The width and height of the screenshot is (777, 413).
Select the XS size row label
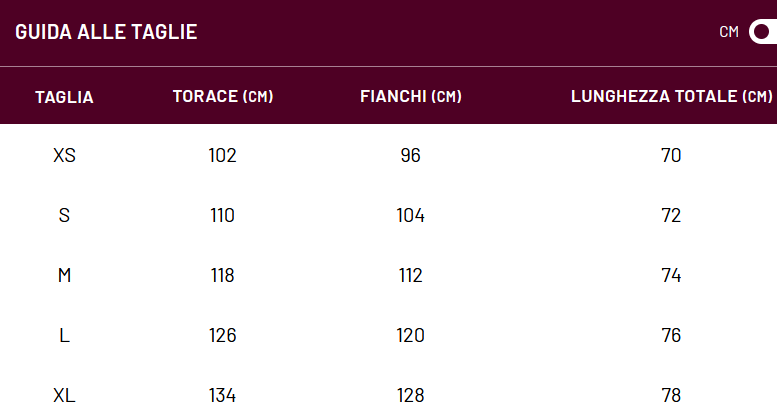tap(64, 156)
